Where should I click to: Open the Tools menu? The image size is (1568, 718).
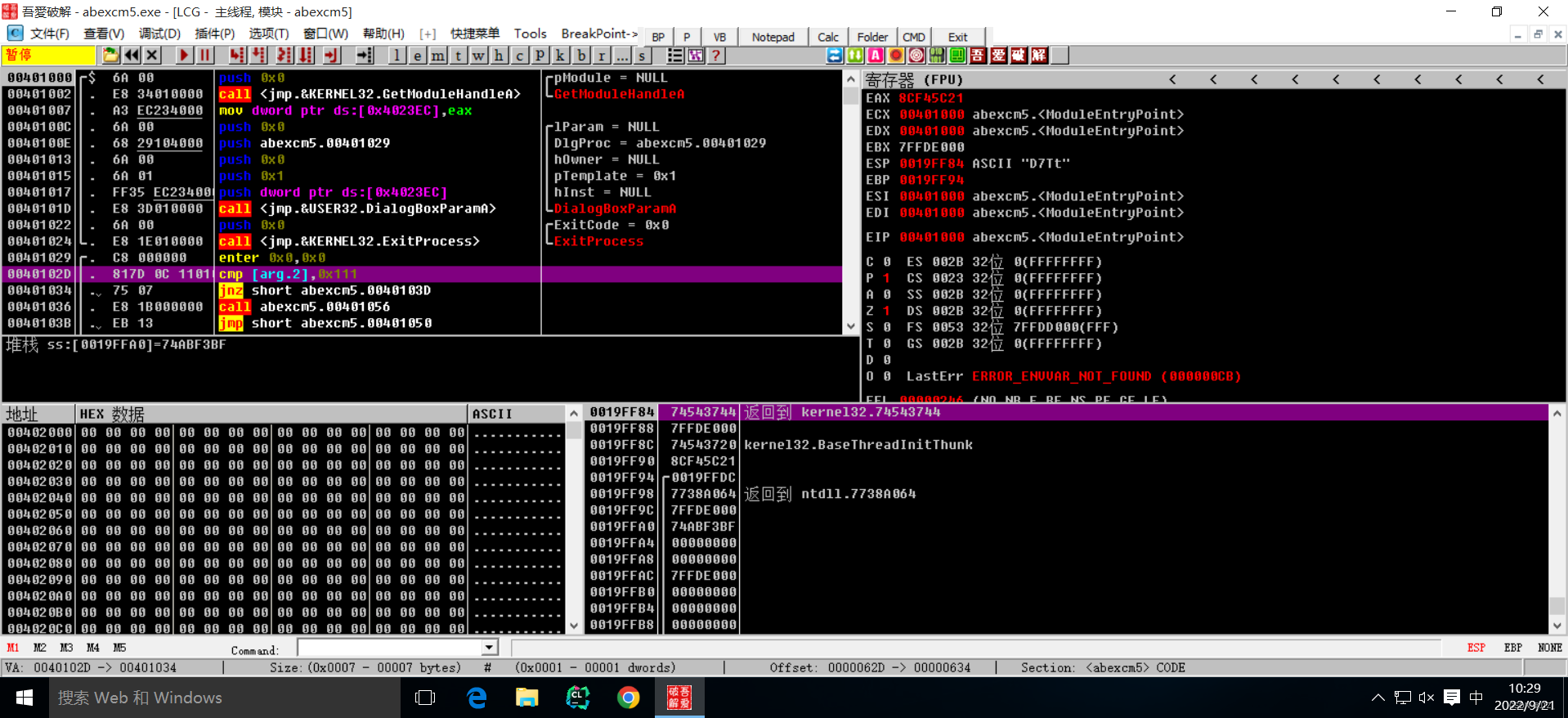pos(530,34)
